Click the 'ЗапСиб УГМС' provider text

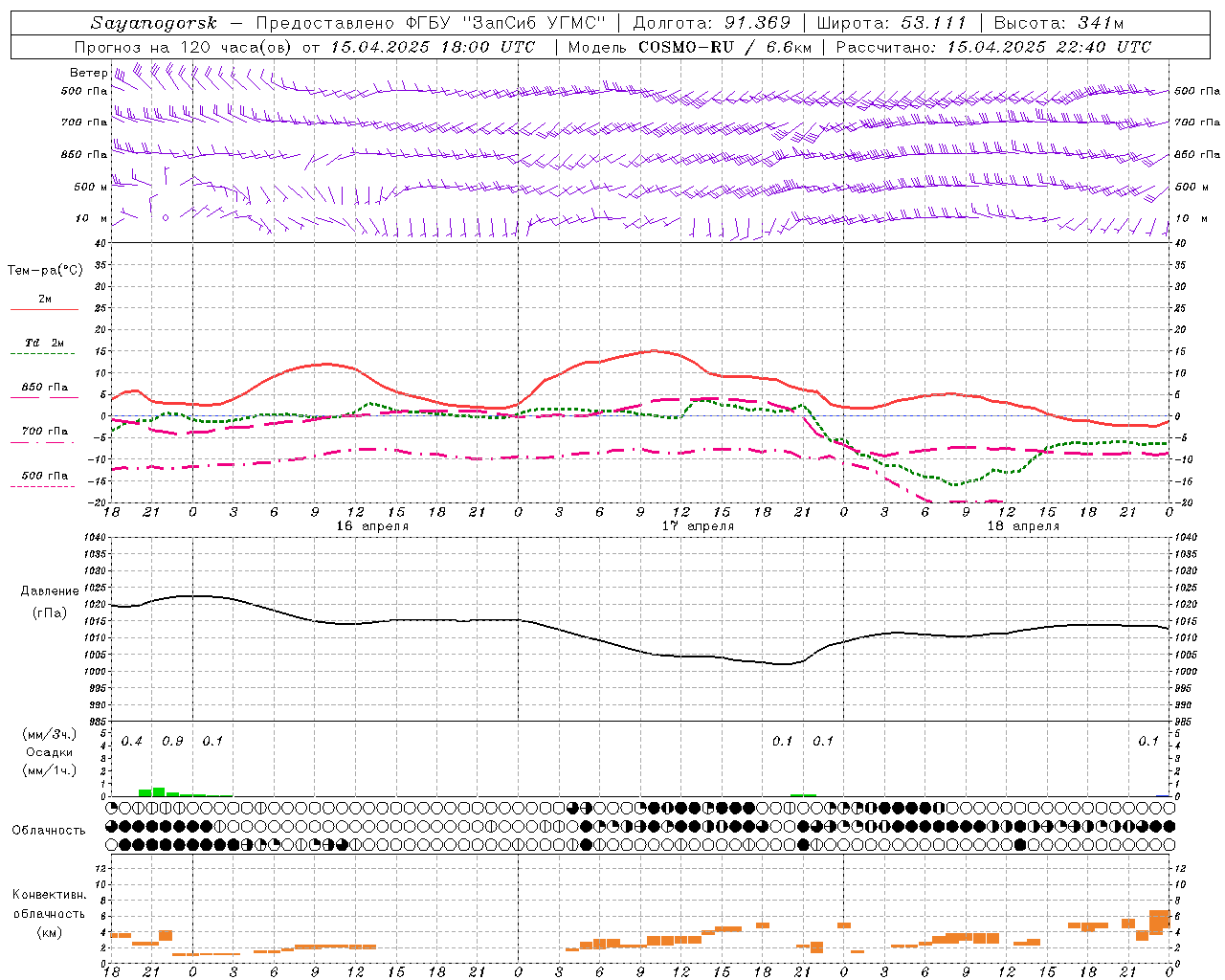click(x=534, y=23)
